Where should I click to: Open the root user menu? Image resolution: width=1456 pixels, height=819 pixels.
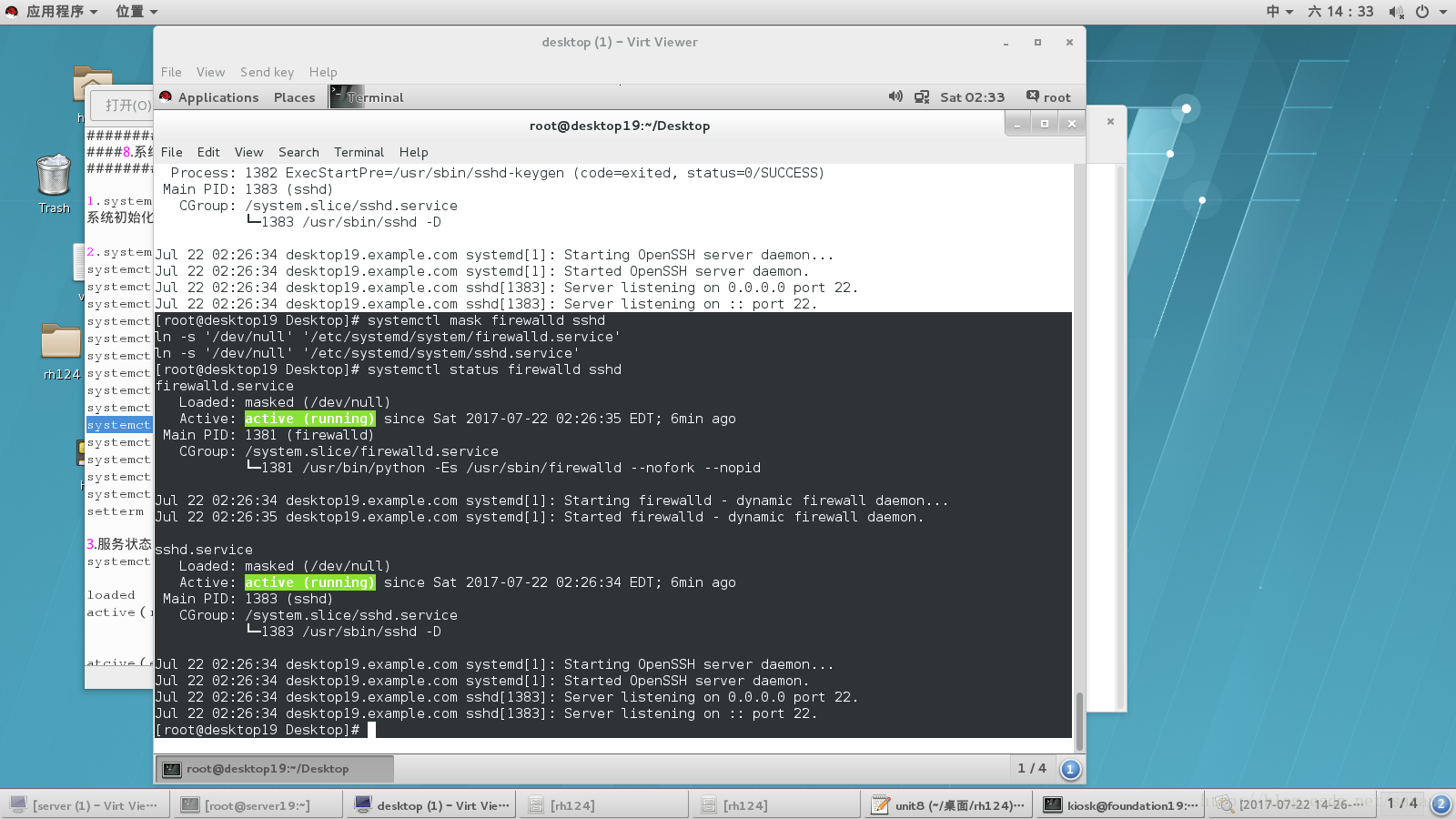(x=1048, y=97)
